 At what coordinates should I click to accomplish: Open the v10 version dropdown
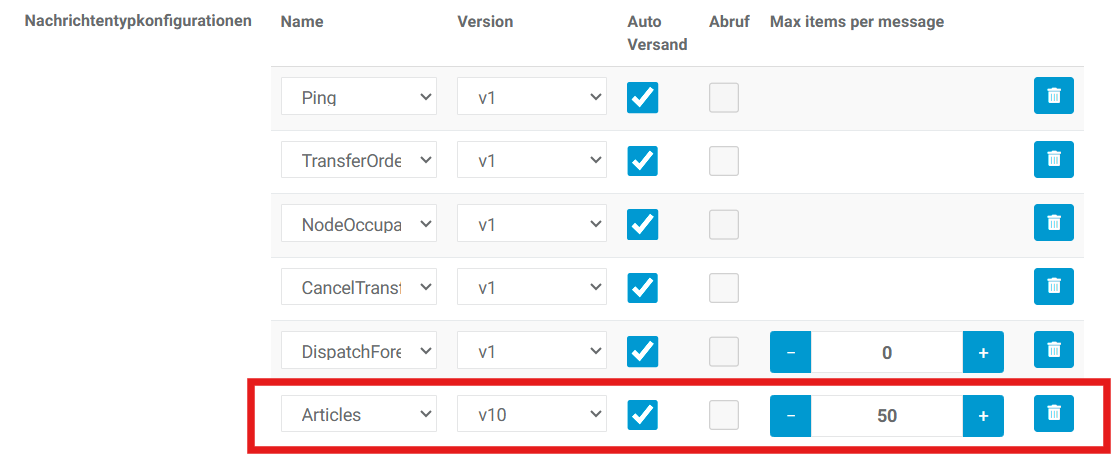532,415
